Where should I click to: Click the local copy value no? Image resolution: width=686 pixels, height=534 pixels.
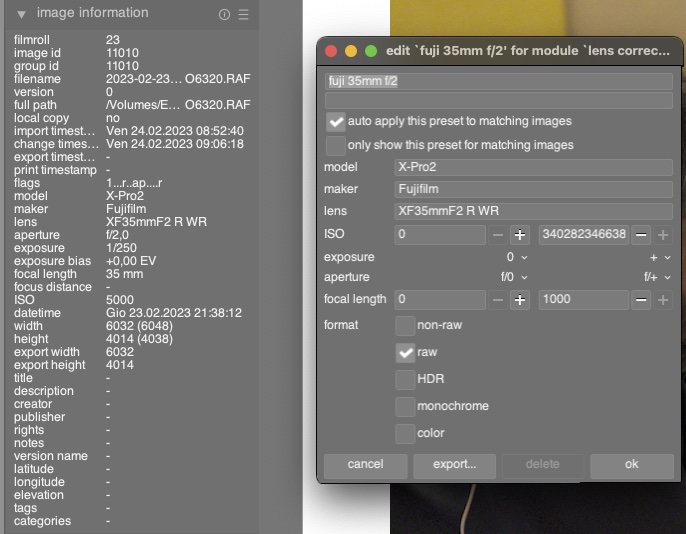pyautogui.click(x=113, y=118)
